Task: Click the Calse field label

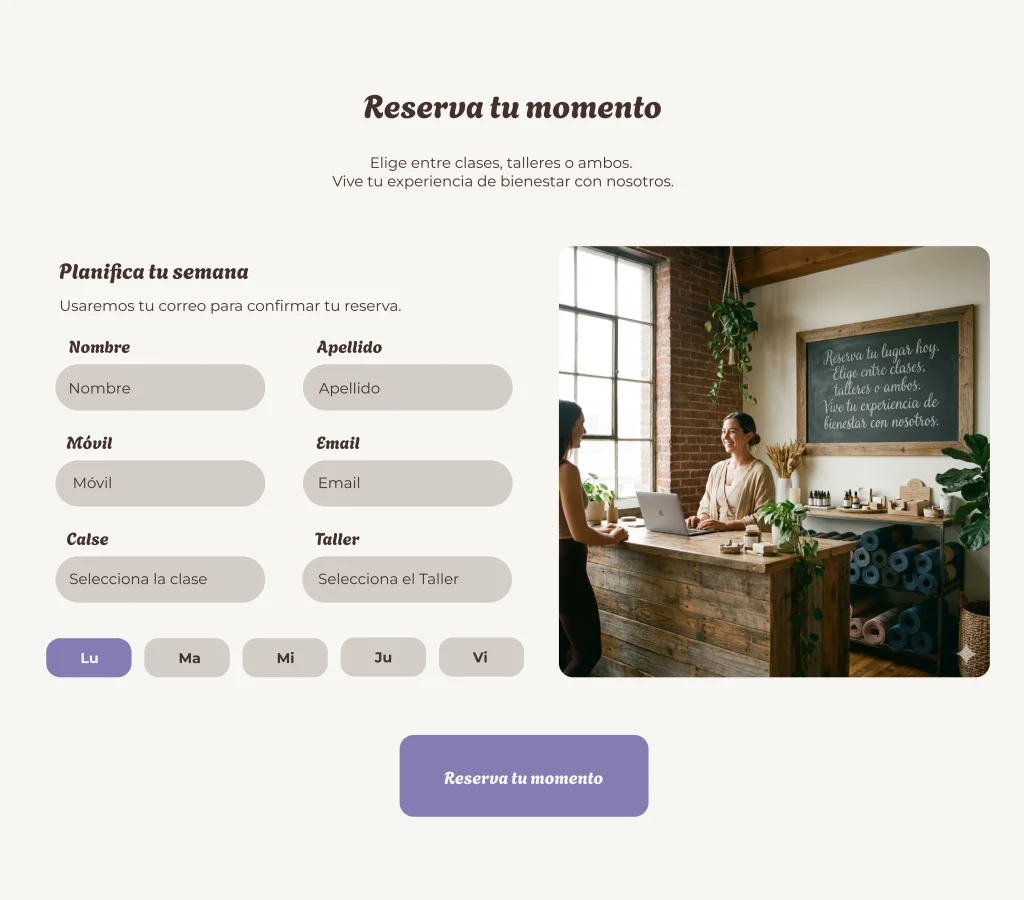Action: click(88, 539)
